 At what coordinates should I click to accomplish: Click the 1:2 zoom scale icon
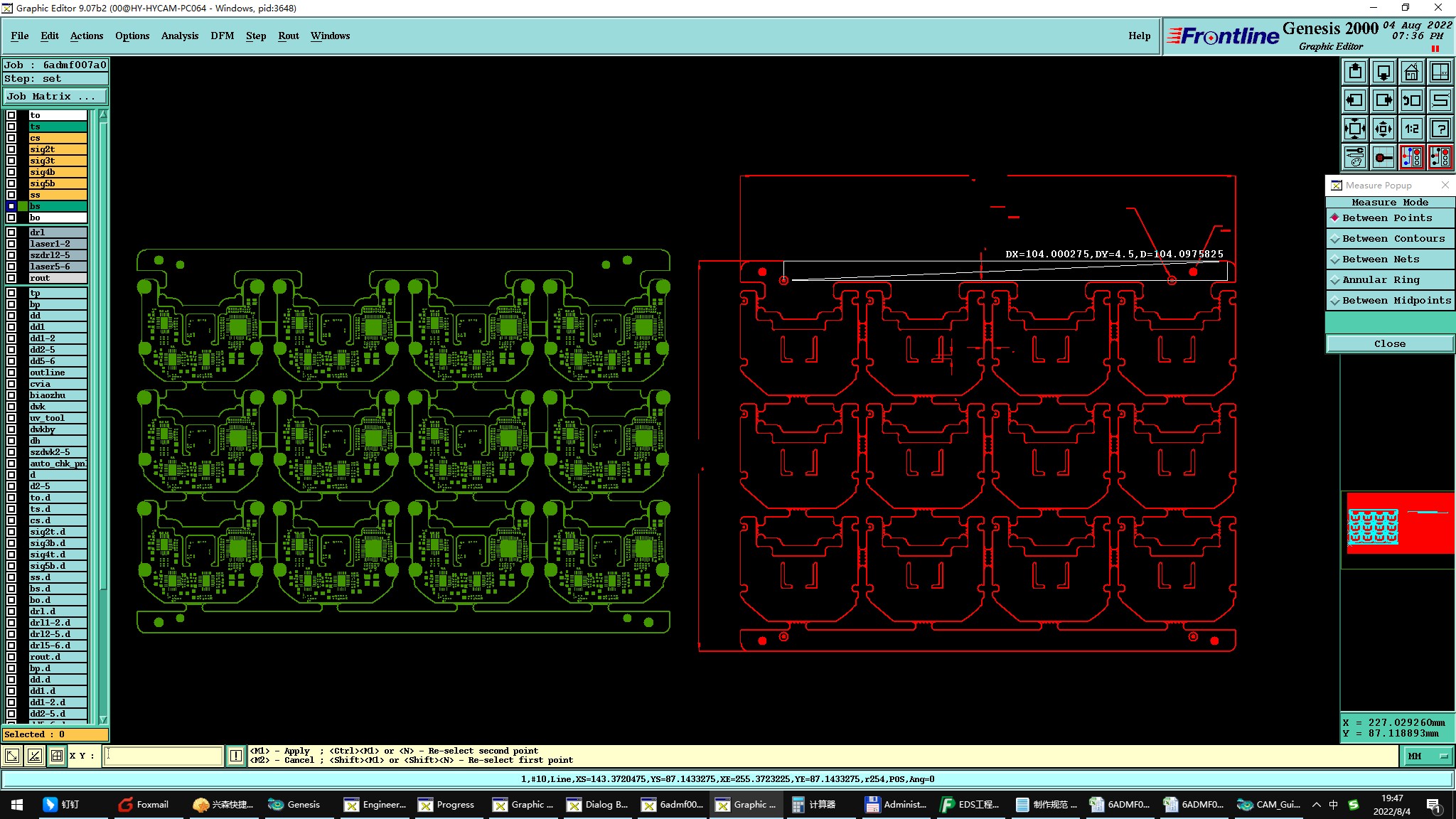pos(1411,129)
